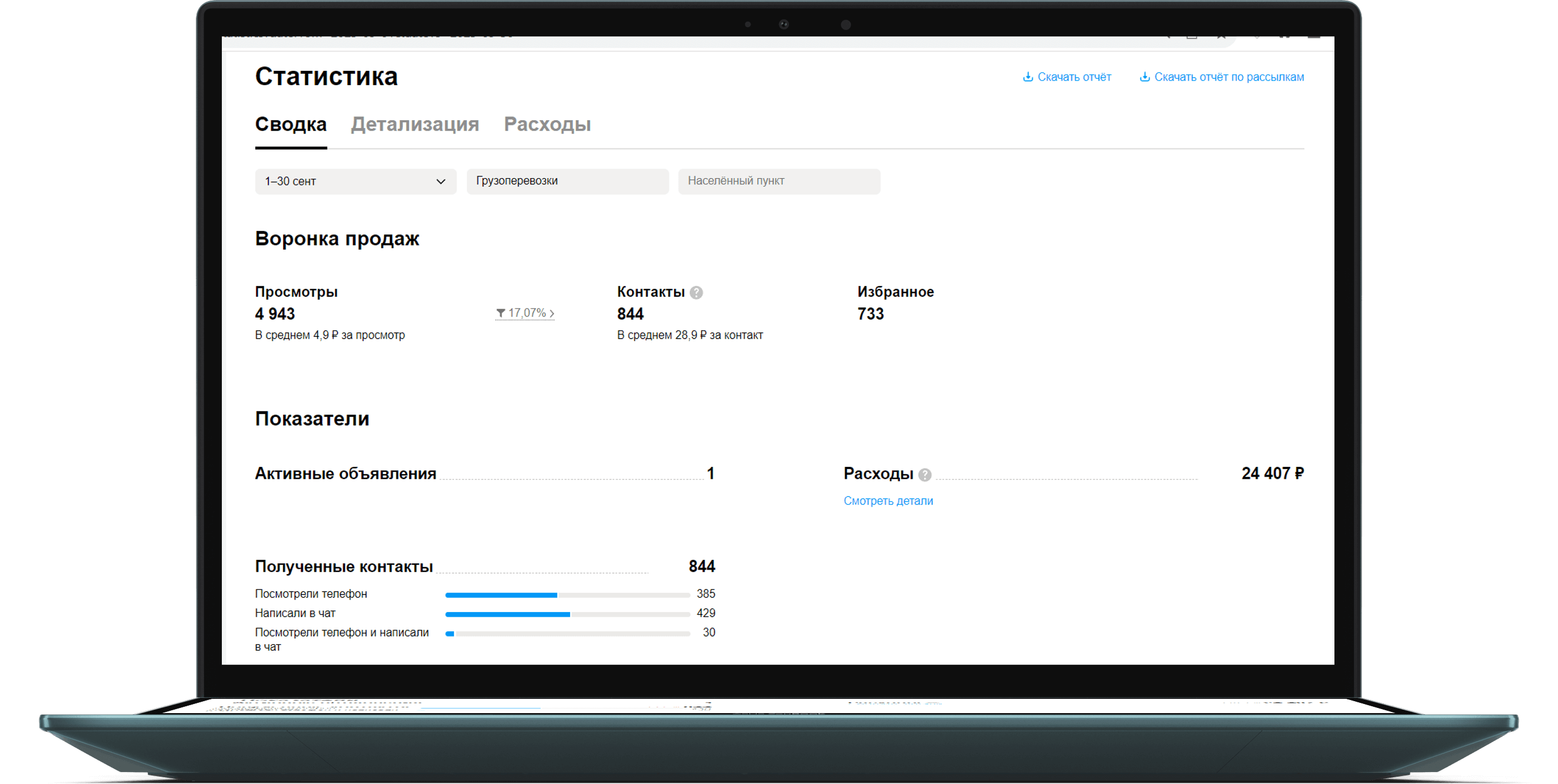
Task: Click the Скачать отчёт link text
Action: pos(1074,77)
